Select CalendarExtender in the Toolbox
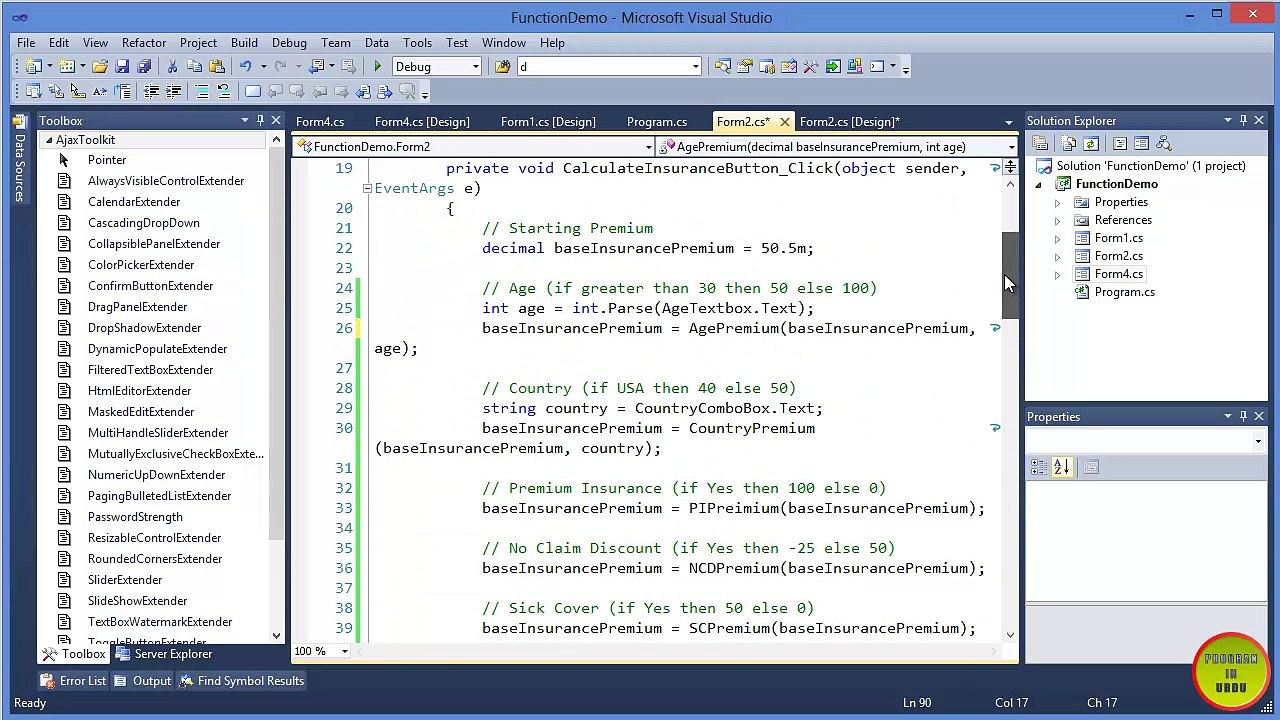The width and height of the screenshot is (1280, 720). point(134,202)
